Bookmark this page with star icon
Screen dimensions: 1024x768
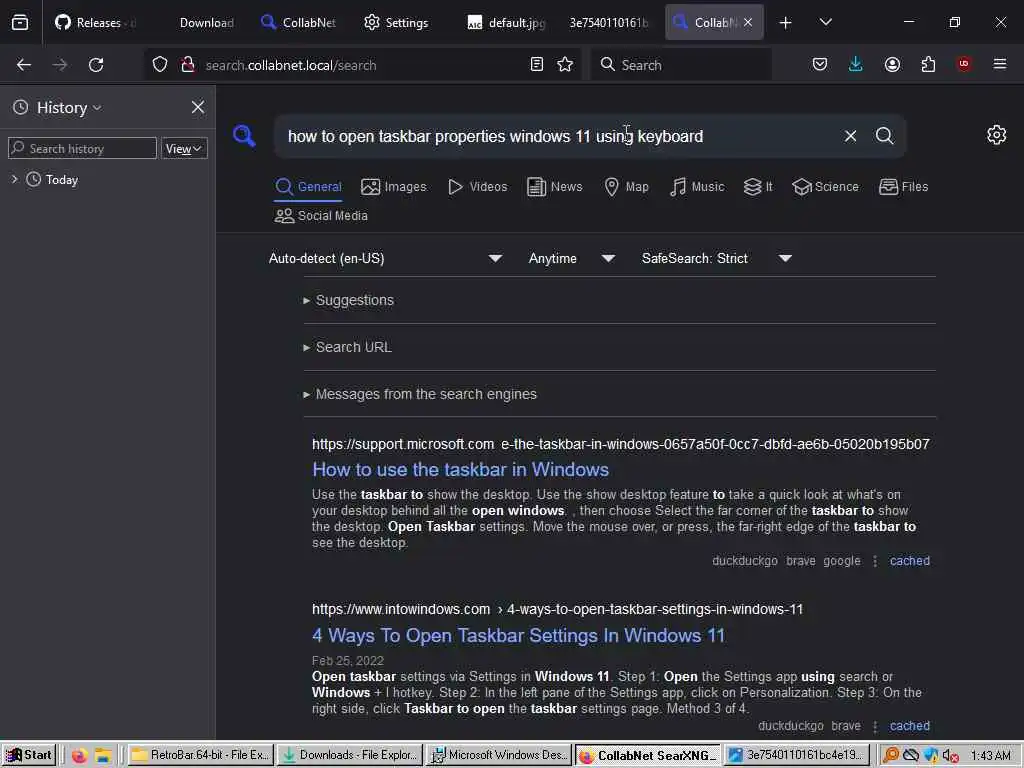[566, 65]
